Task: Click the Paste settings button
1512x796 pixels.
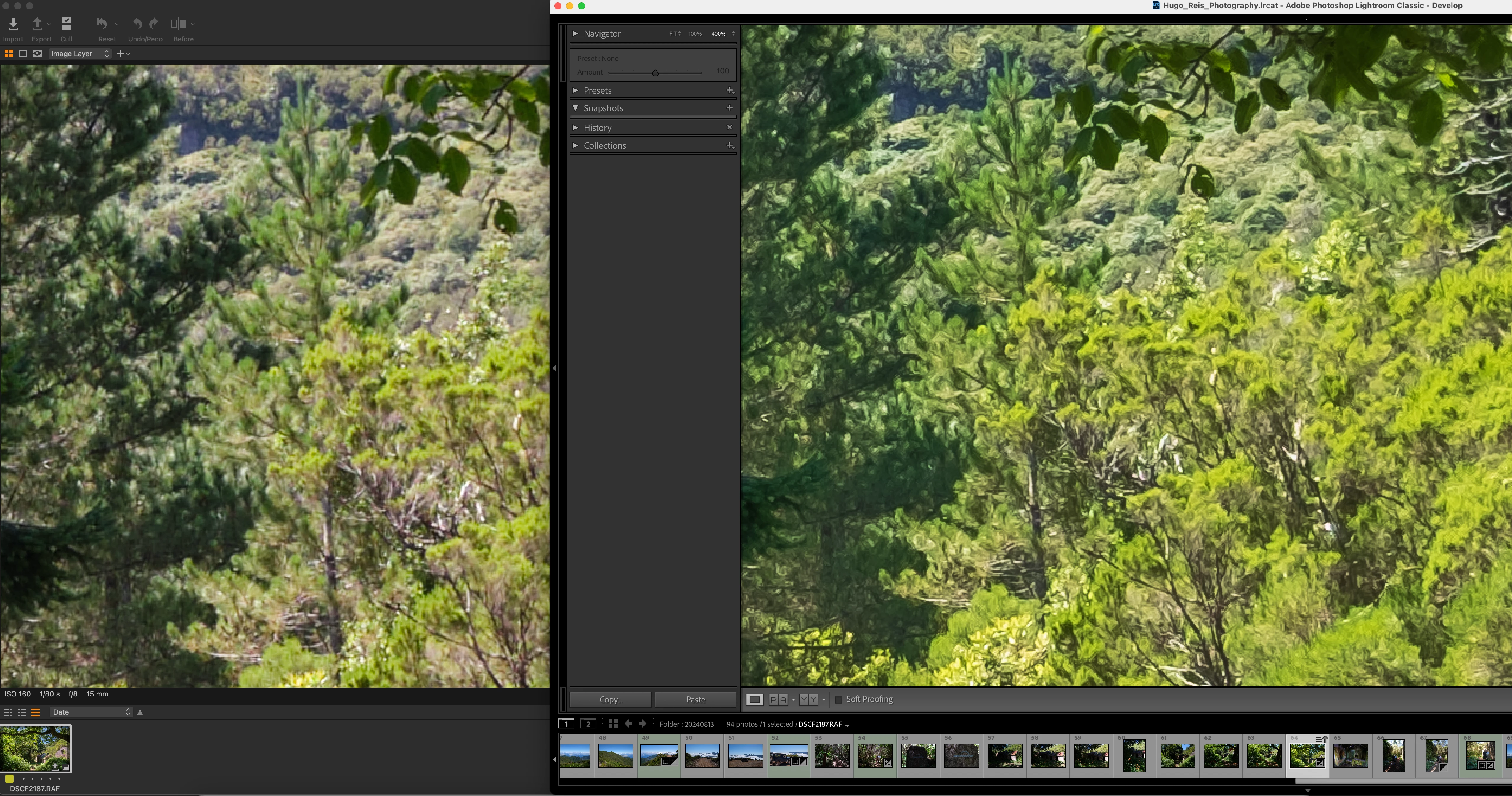Action: 695,699
